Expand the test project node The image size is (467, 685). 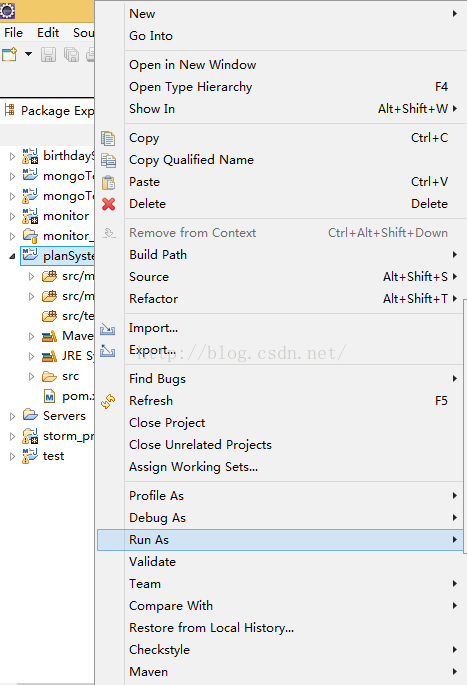tap(12, 456)
